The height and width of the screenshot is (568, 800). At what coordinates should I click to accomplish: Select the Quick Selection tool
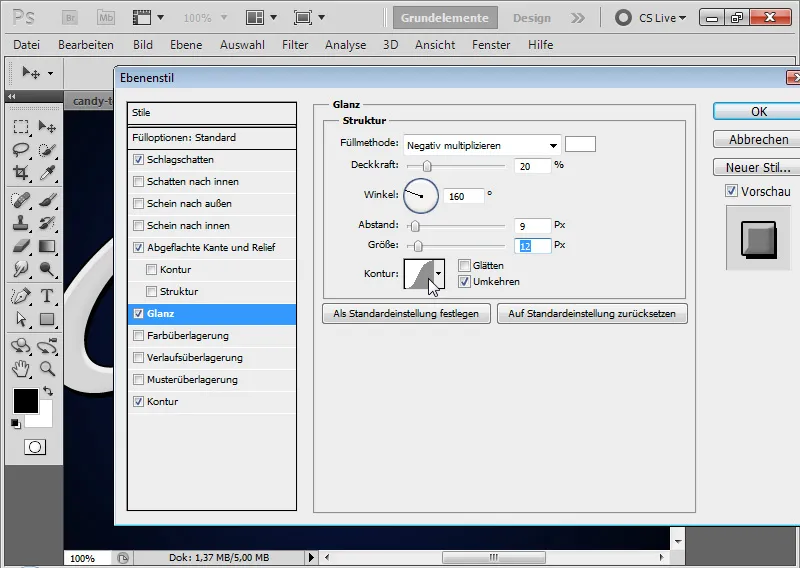click(47, 150)
